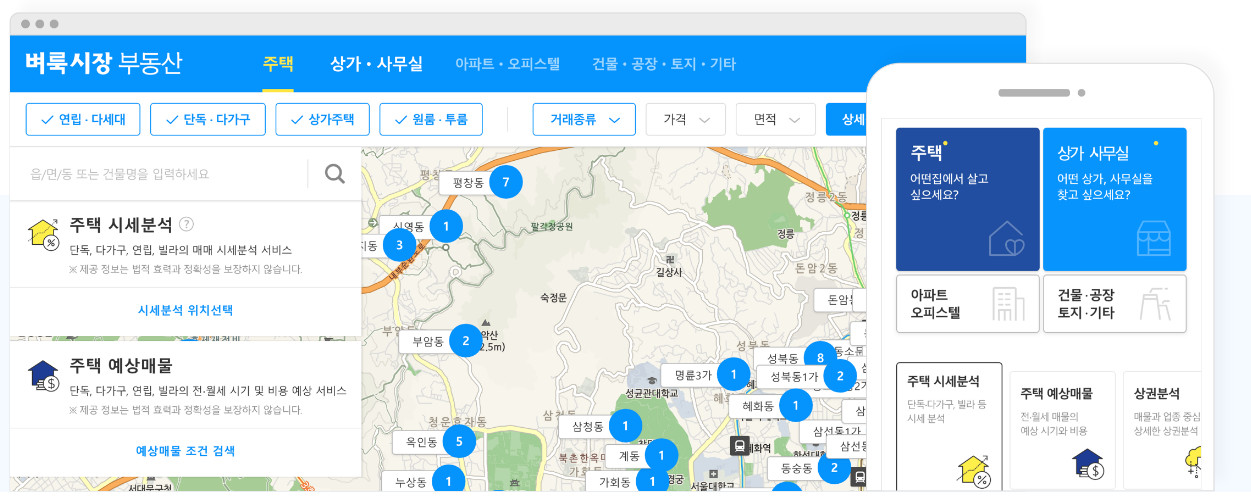Switch to the 건물·공장·토지·기타 tab

[664, 64]
